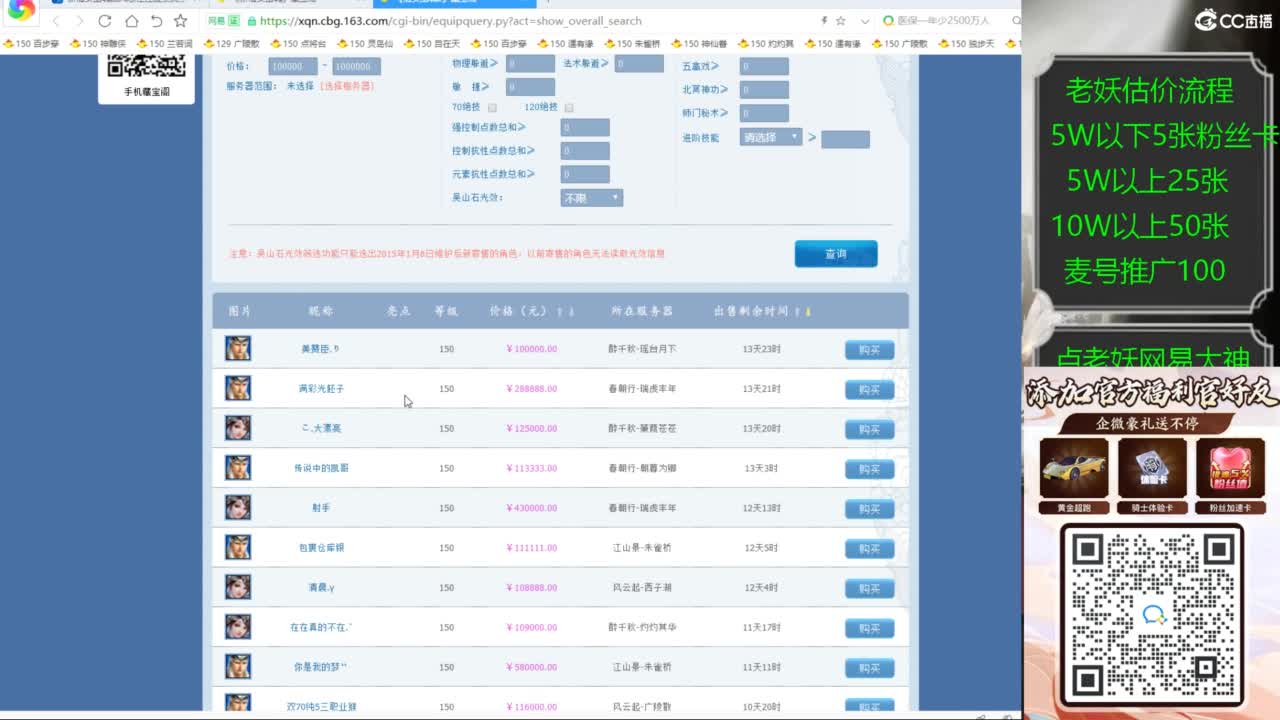Viewport: 1280px width, 720px height.
Task: Enable the 120绝技 checkbox
Action: click(569, 107)
